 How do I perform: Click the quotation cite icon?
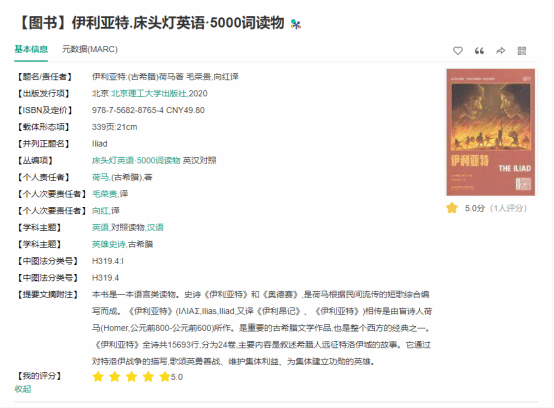(x=479, y=51)
